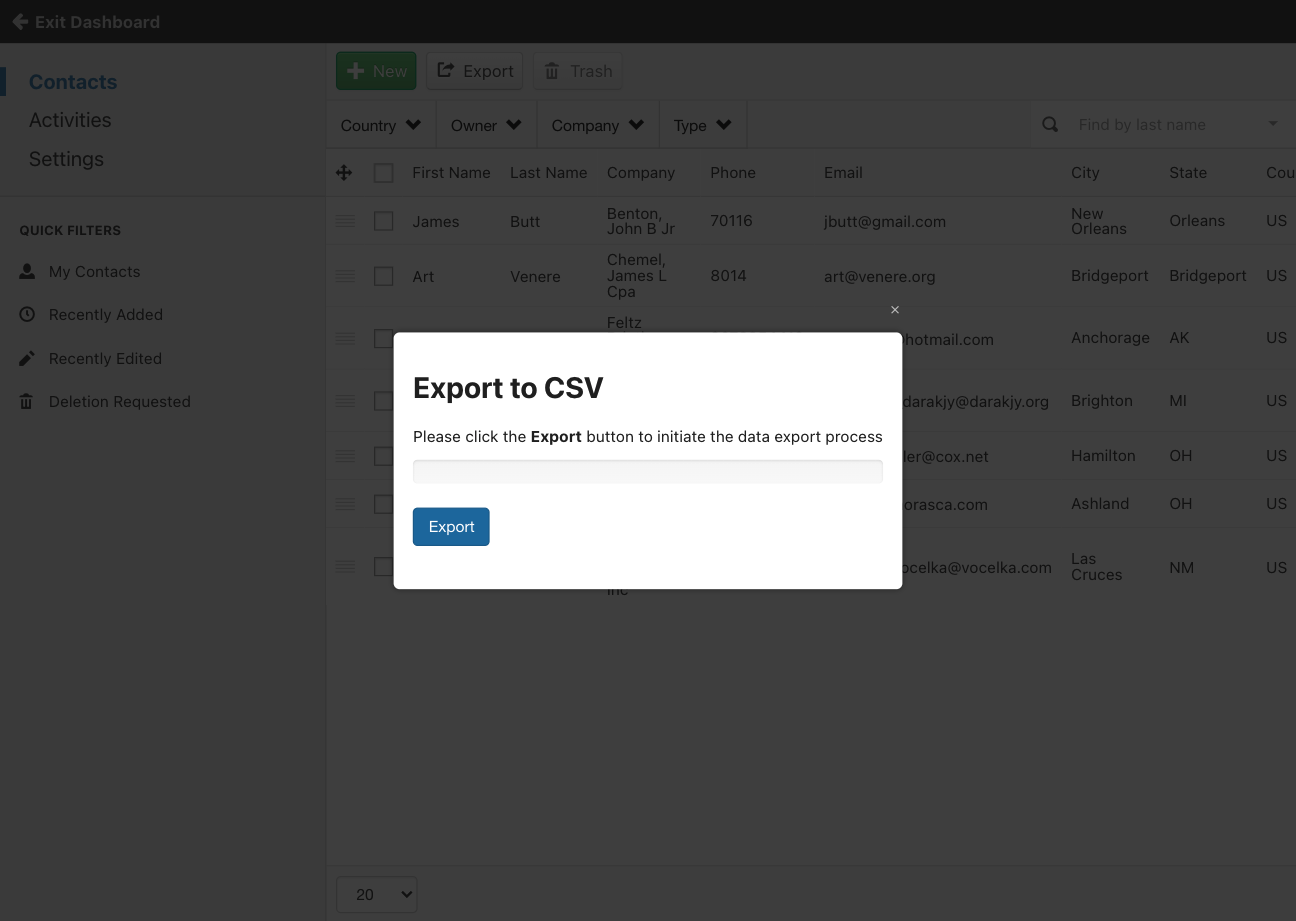This screenshot has width=1296, height=921.
Task: Click the Last Name column header
Action: point(548,173)
